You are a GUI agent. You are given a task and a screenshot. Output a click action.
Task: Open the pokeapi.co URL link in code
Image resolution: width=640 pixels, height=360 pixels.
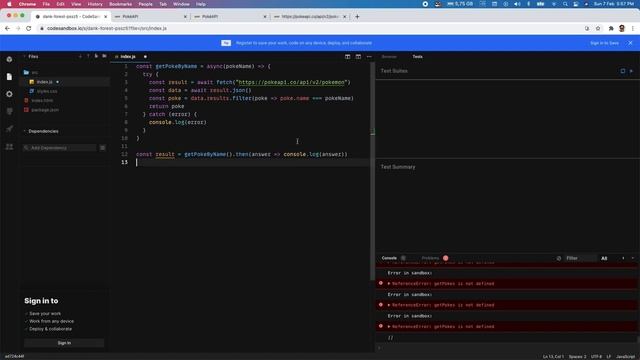[x=291, y=82]
